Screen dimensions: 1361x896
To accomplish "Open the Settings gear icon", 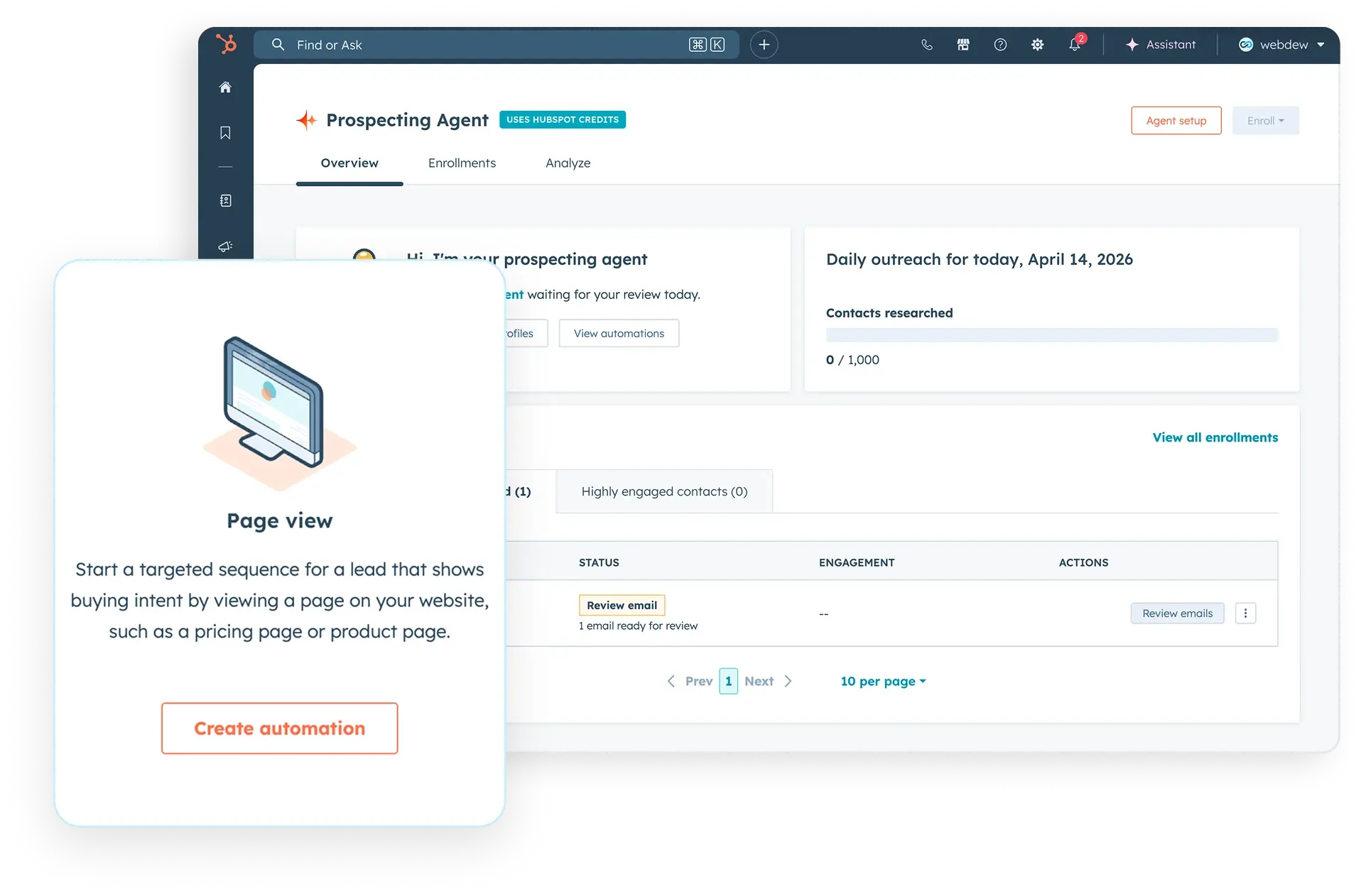I will pyautogui.click(x=1037, y=45).
